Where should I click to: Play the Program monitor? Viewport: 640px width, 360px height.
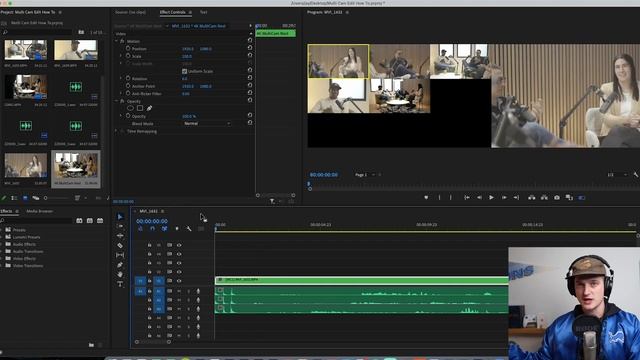tap(491, 198)
